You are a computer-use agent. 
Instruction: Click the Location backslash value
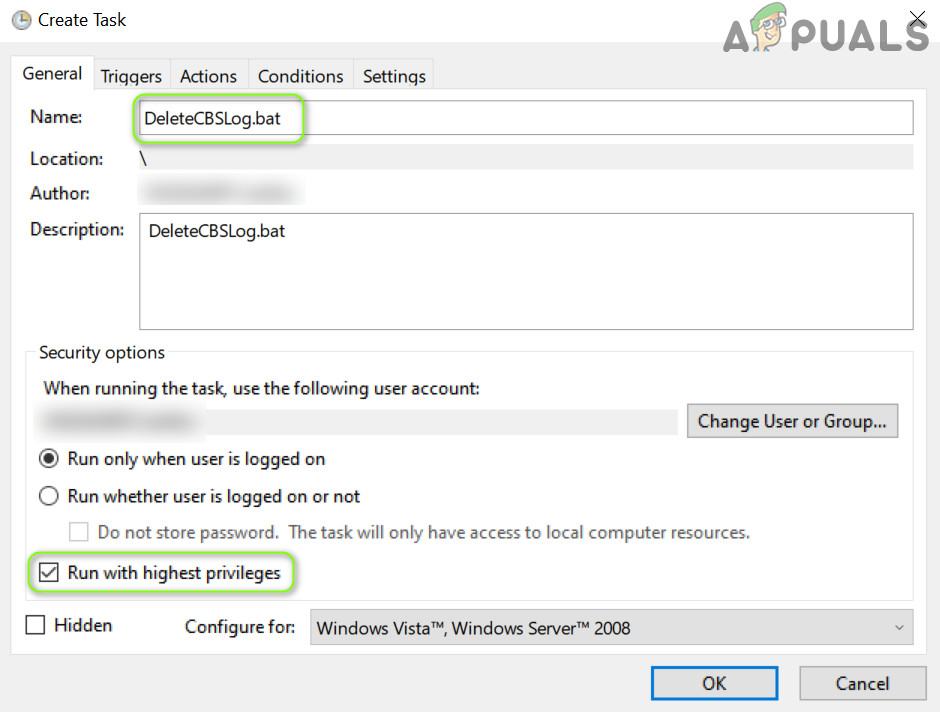point(526,158)
